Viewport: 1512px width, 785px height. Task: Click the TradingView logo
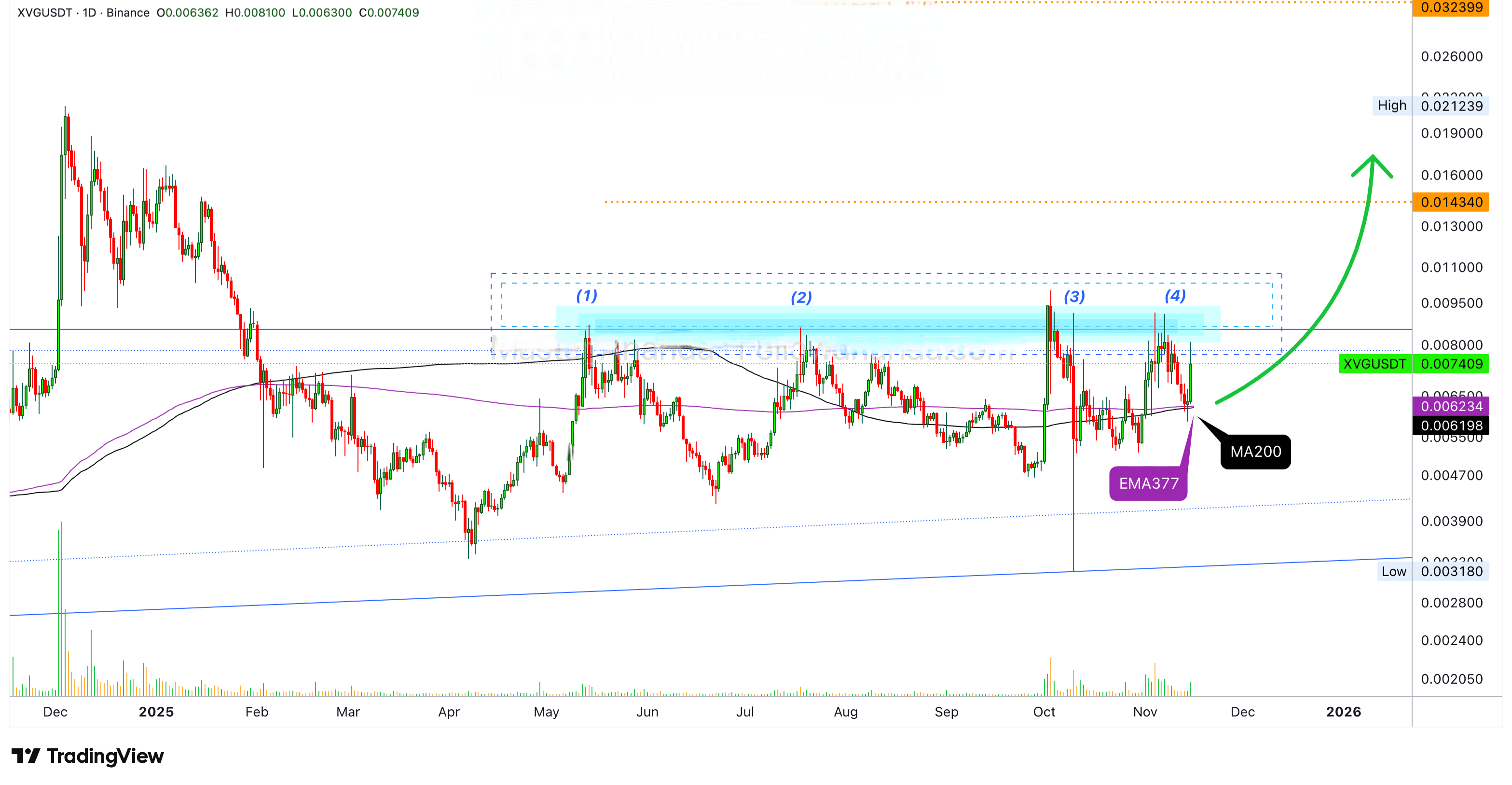tap(87, 756)
